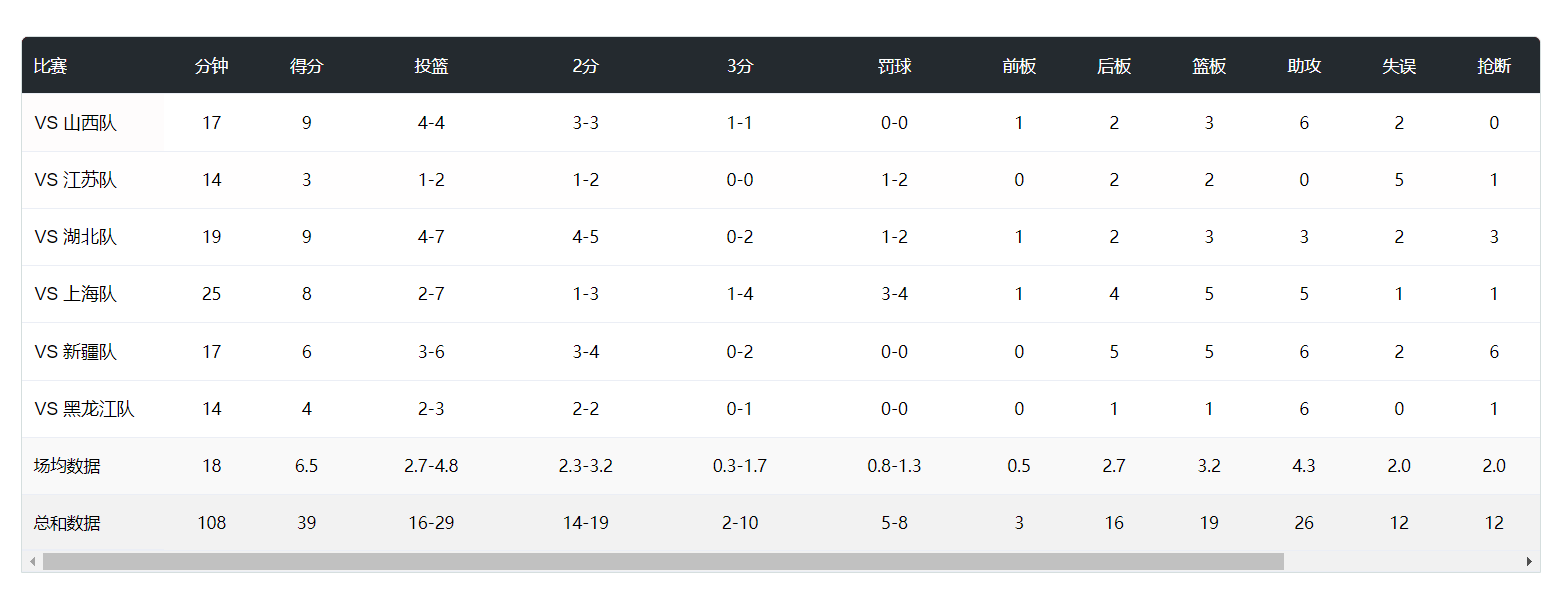The height and width of the screenshot is (590, 1549).
Task: Click the 场均数据 averages row label
Action: (x=67, y=466)
